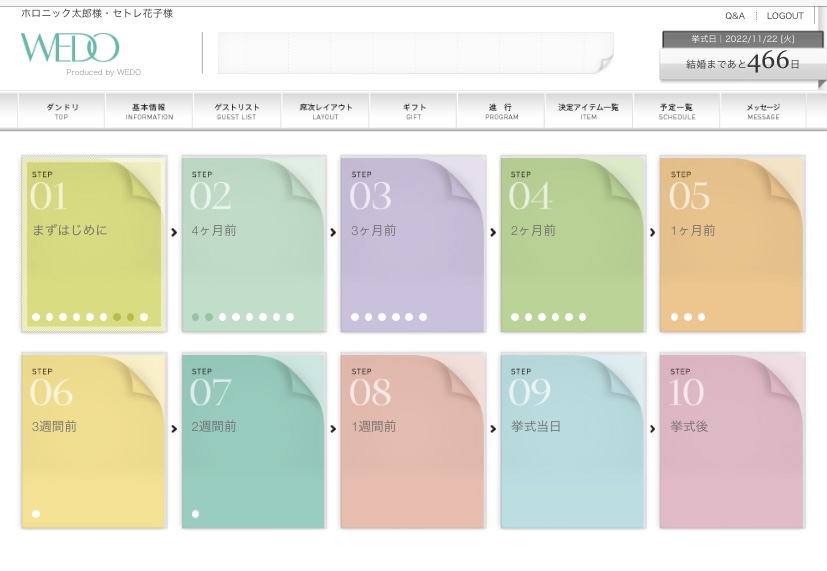Switch to 基本情報 INFORMATION menu
This screenshot has height=571, width=827.
click(149, 111)
